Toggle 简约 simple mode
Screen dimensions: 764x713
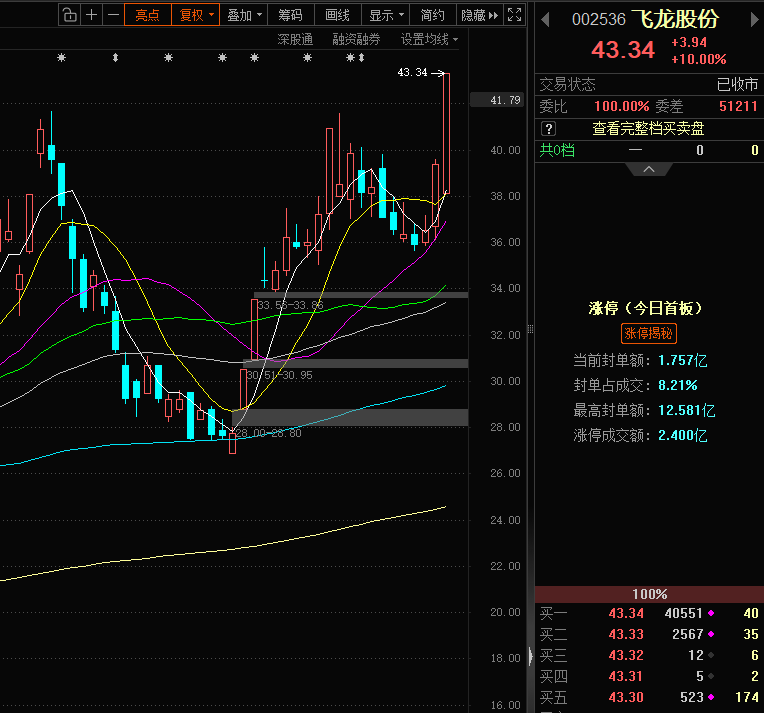coord(433,15)
